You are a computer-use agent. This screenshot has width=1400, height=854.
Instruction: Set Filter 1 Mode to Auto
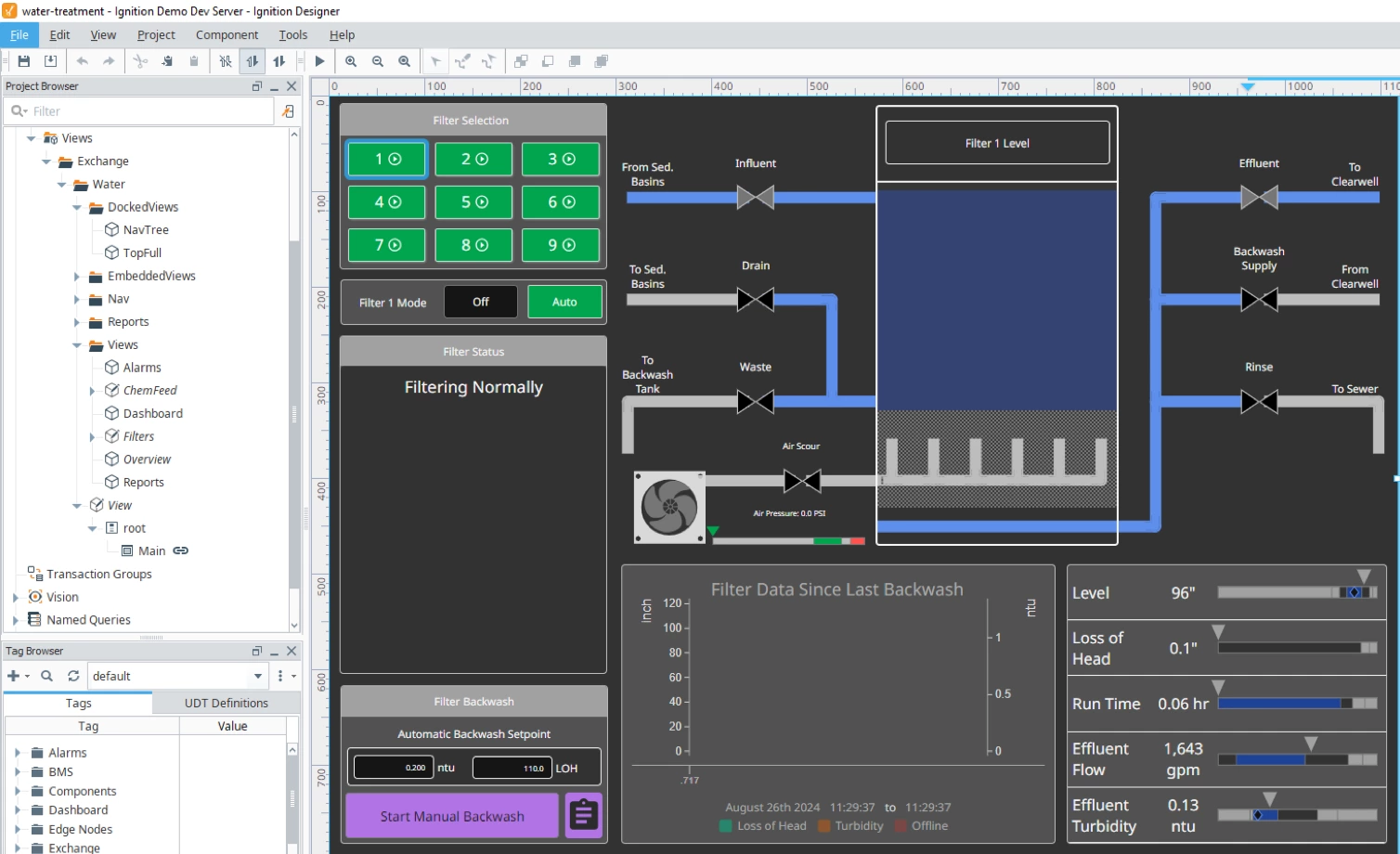(564, 302)
